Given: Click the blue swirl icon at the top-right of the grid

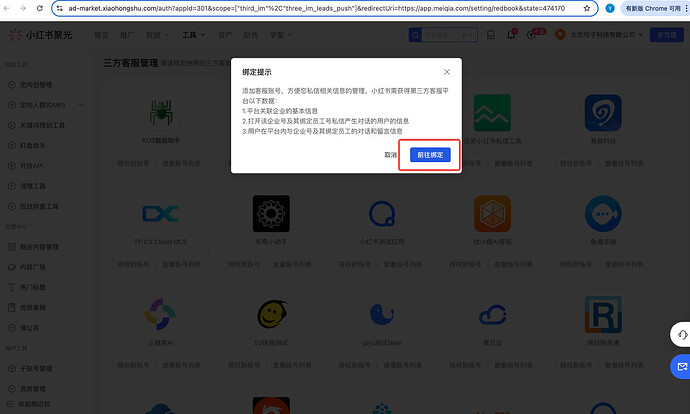Looking at the screenshot, I should click(603, 113).
